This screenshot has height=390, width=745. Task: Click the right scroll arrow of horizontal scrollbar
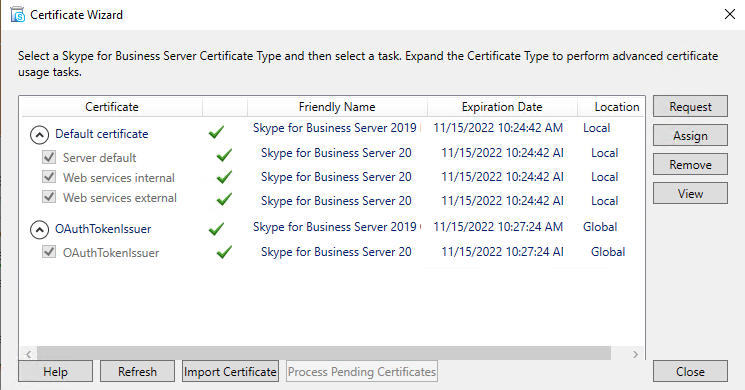coord(635,354)
